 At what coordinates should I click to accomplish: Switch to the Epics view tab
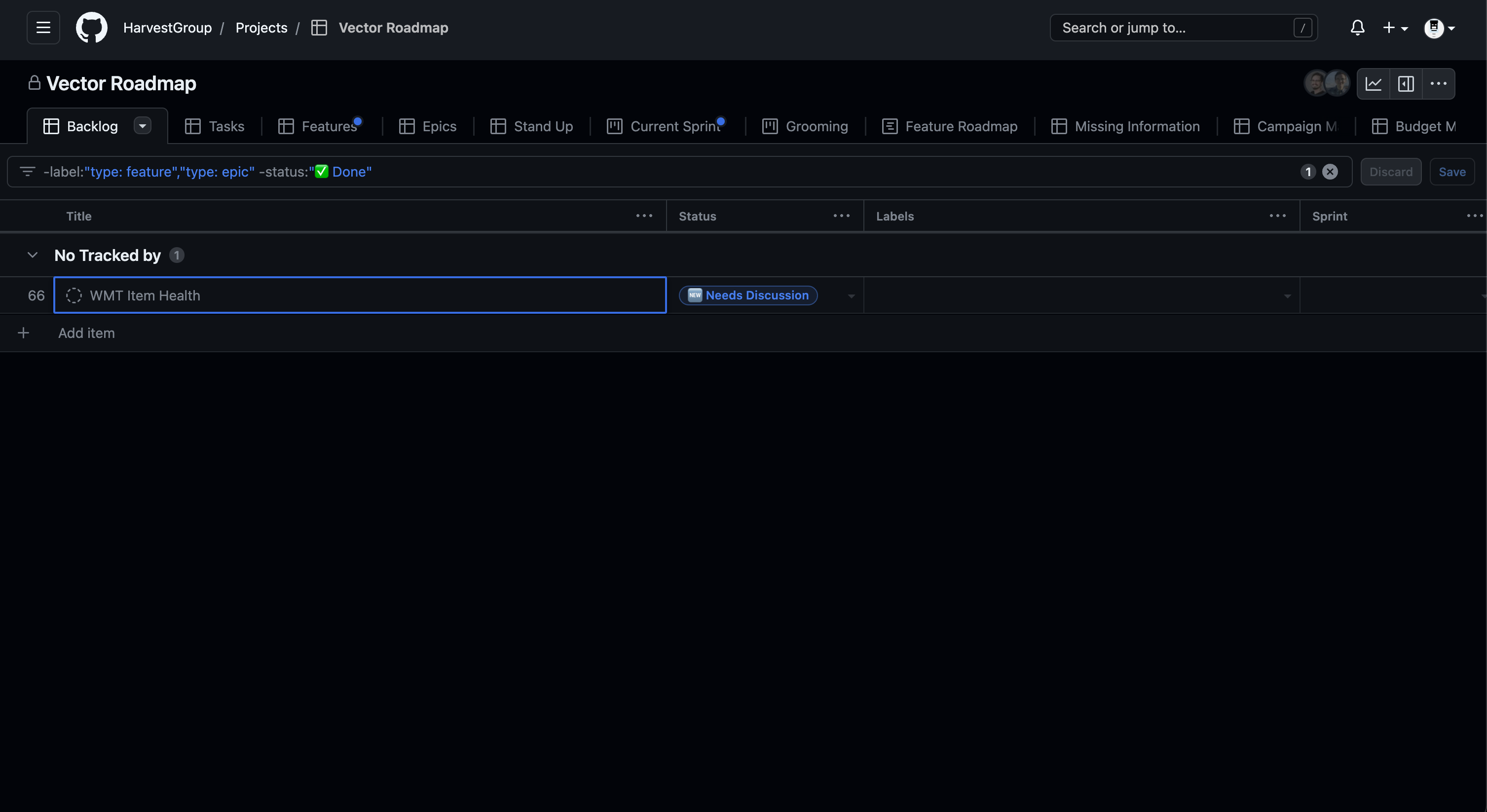428,126
